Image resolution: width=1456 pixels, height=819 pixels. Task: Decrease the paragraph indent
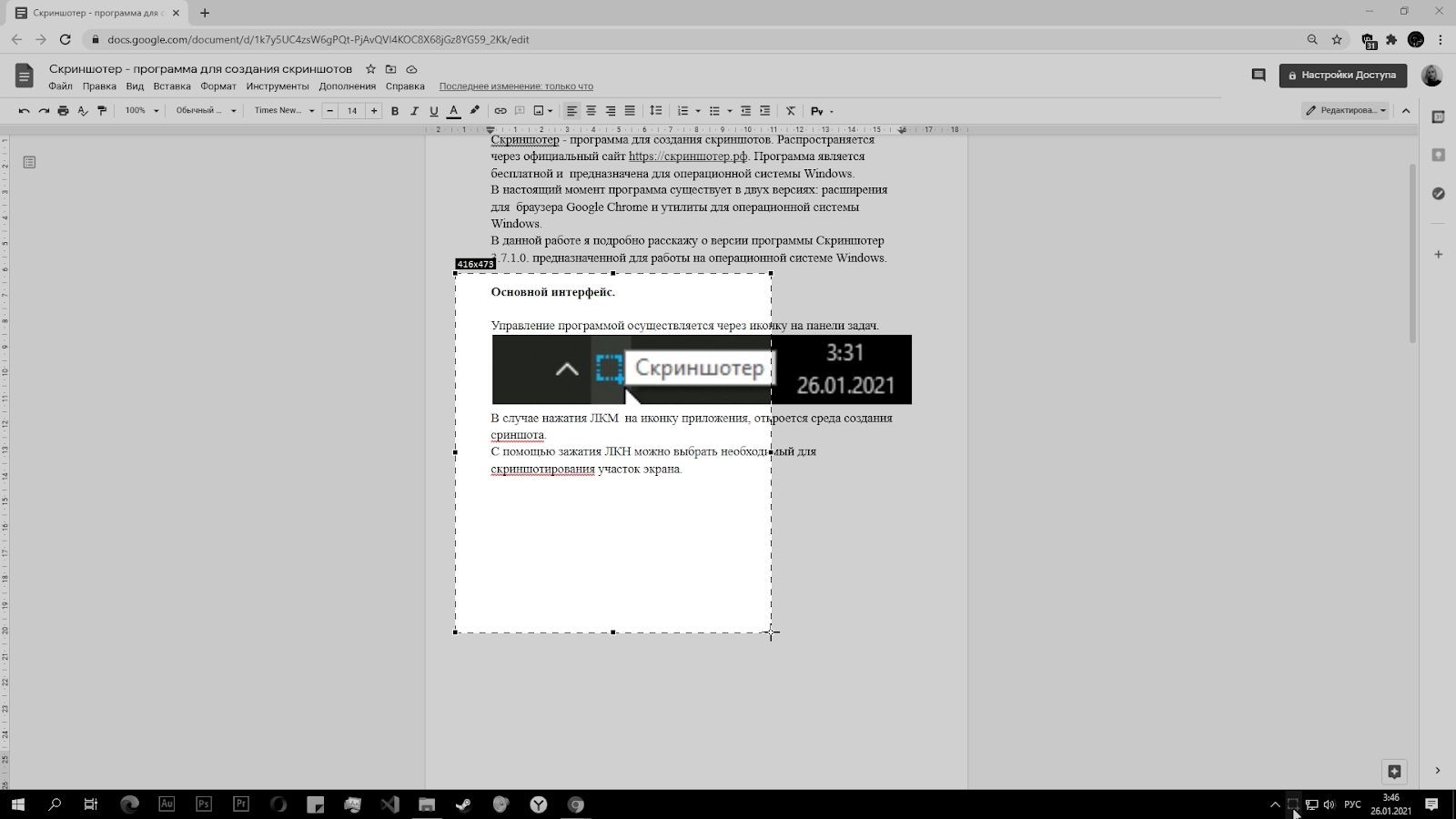pyautogui.click(x=745, y=111)
